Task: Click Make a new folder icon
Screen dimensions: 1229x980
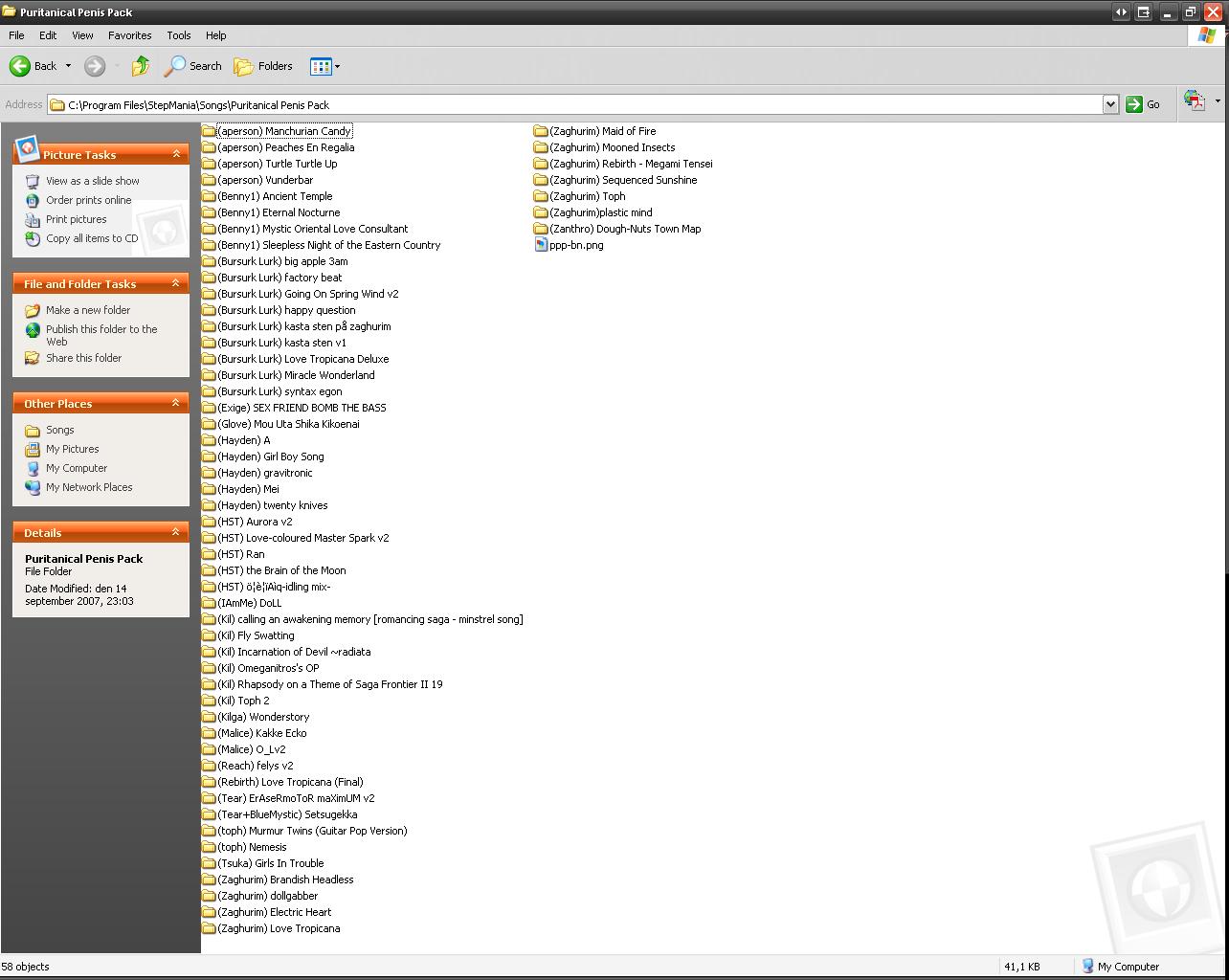Action: (33, 310)
